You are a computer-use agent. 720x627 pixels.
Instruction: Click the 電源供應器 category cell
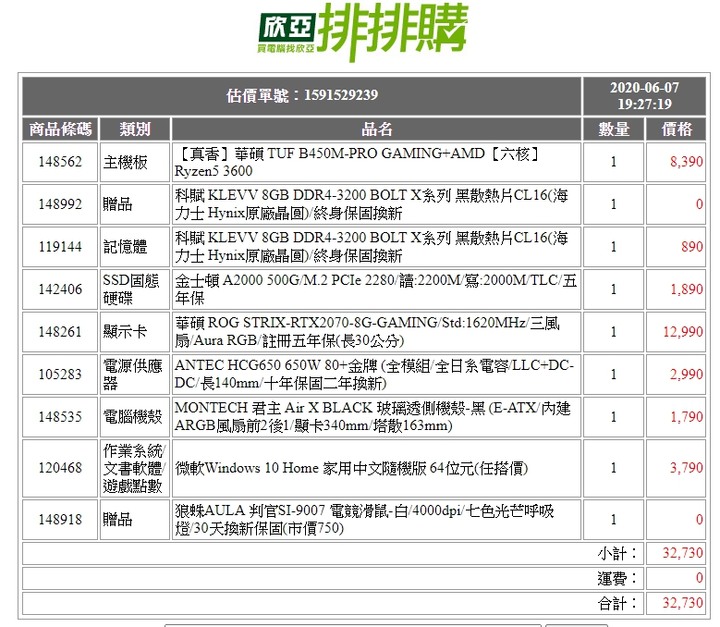pyautogui.click(x=135, y=374)
